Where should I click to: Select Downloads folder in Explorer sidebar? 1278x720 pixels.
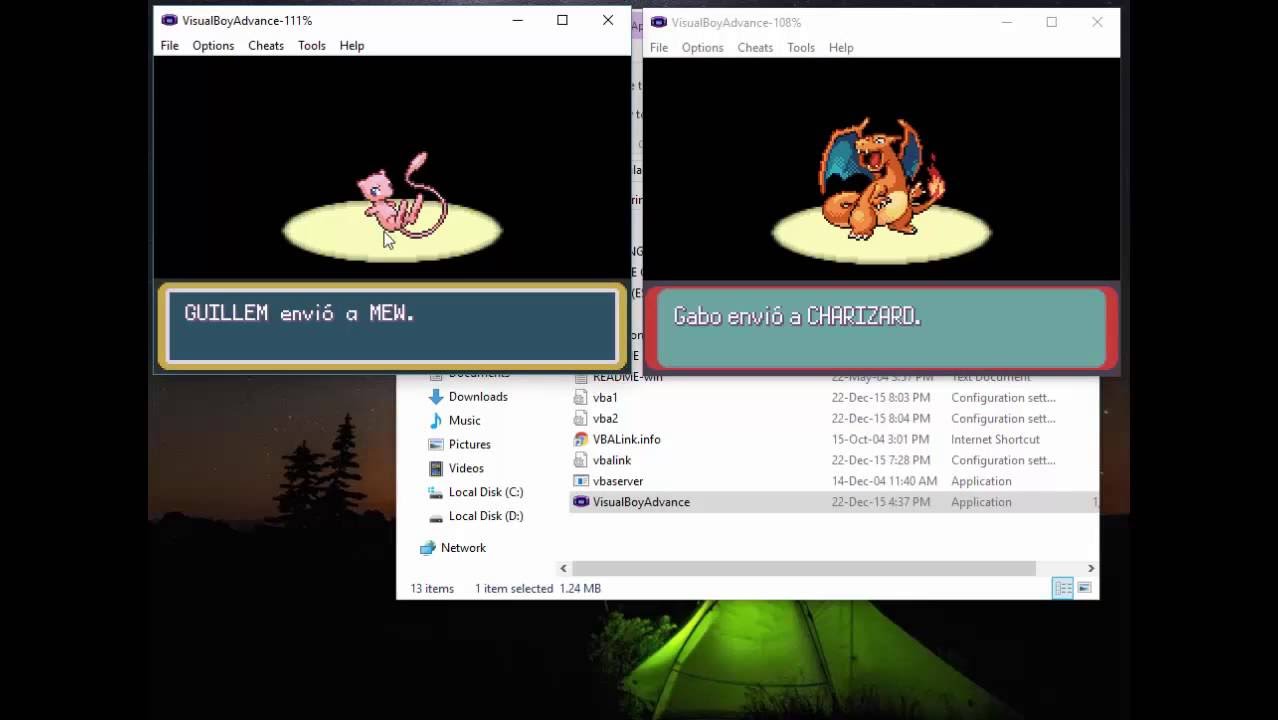(x=478, y=396)
